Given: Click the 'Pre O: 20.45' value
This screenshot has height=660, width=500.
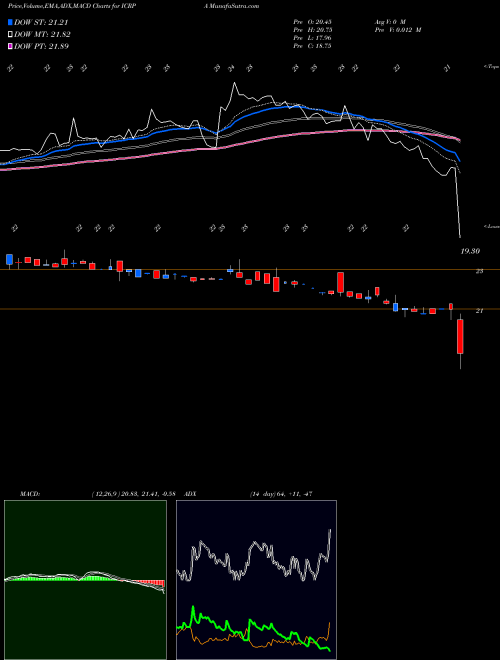Looking at the screenshot, I should tap(312, 21).
